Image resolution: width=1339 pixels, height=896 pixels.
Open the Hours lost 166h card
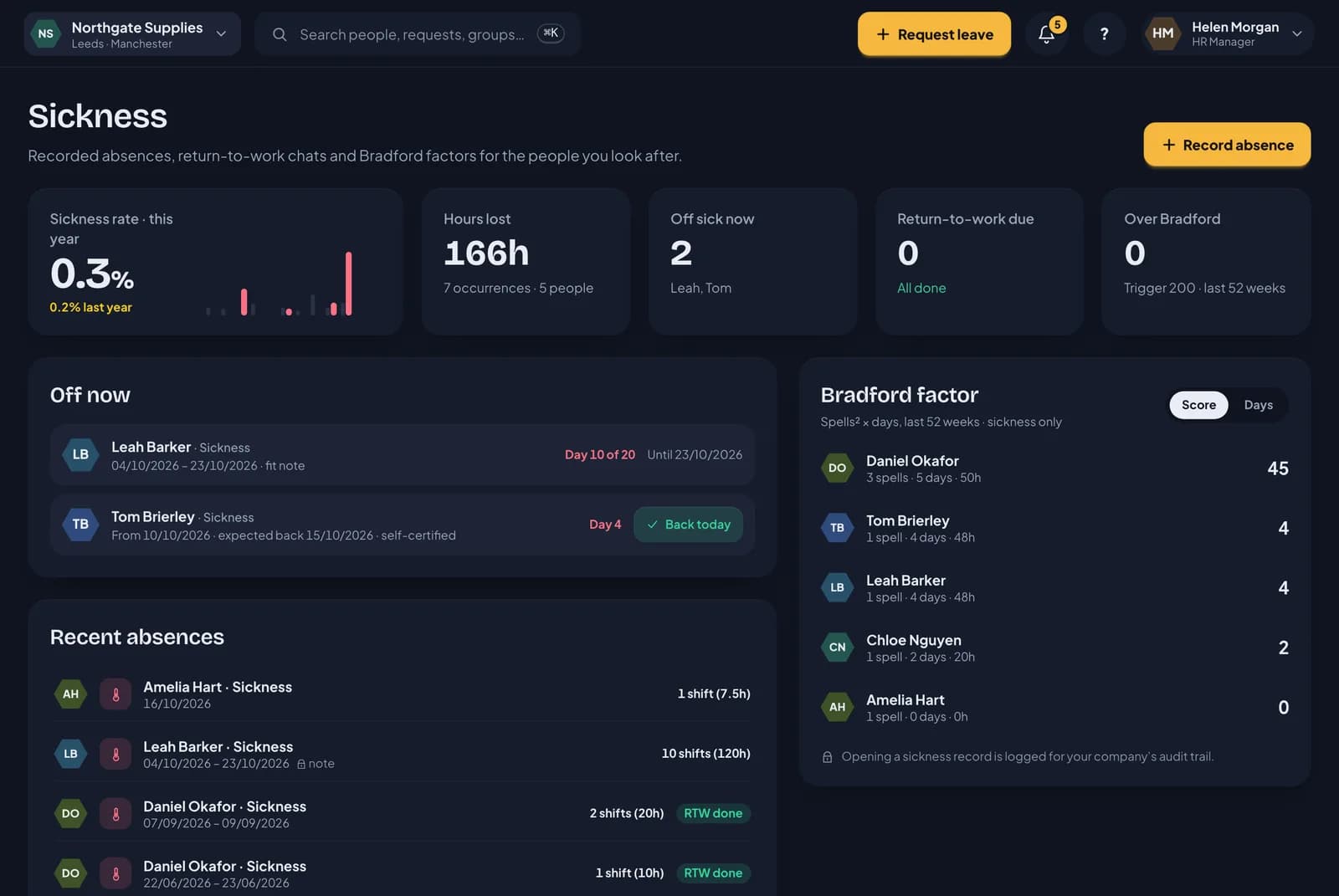(x=526, y=262)
